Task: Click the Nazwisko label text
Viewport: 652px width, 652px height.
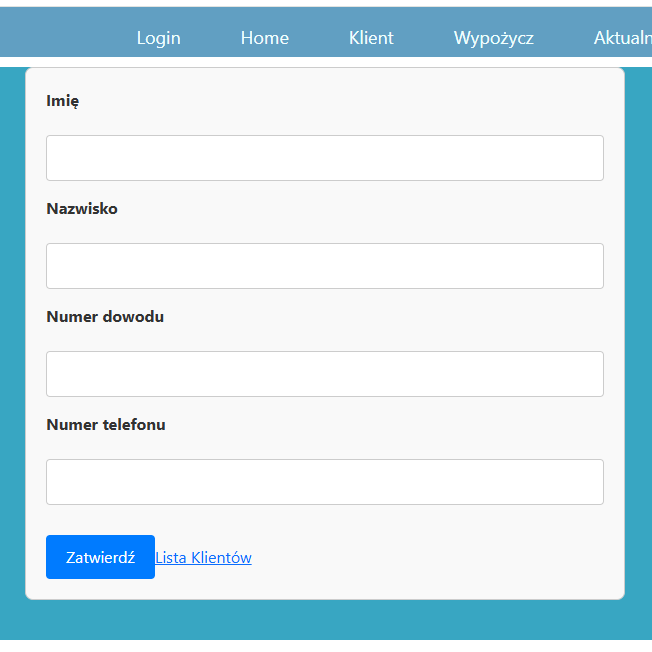Action: [x=82, y=209]
